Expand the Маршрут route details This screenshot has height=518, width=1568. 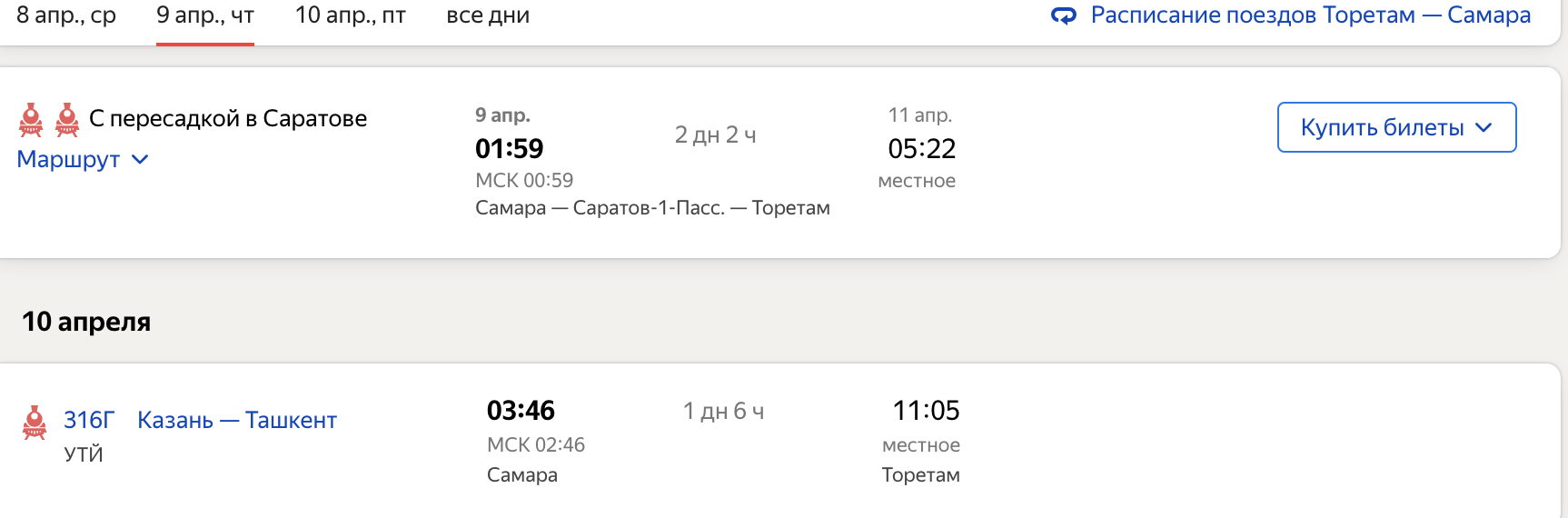coord(69,159)
